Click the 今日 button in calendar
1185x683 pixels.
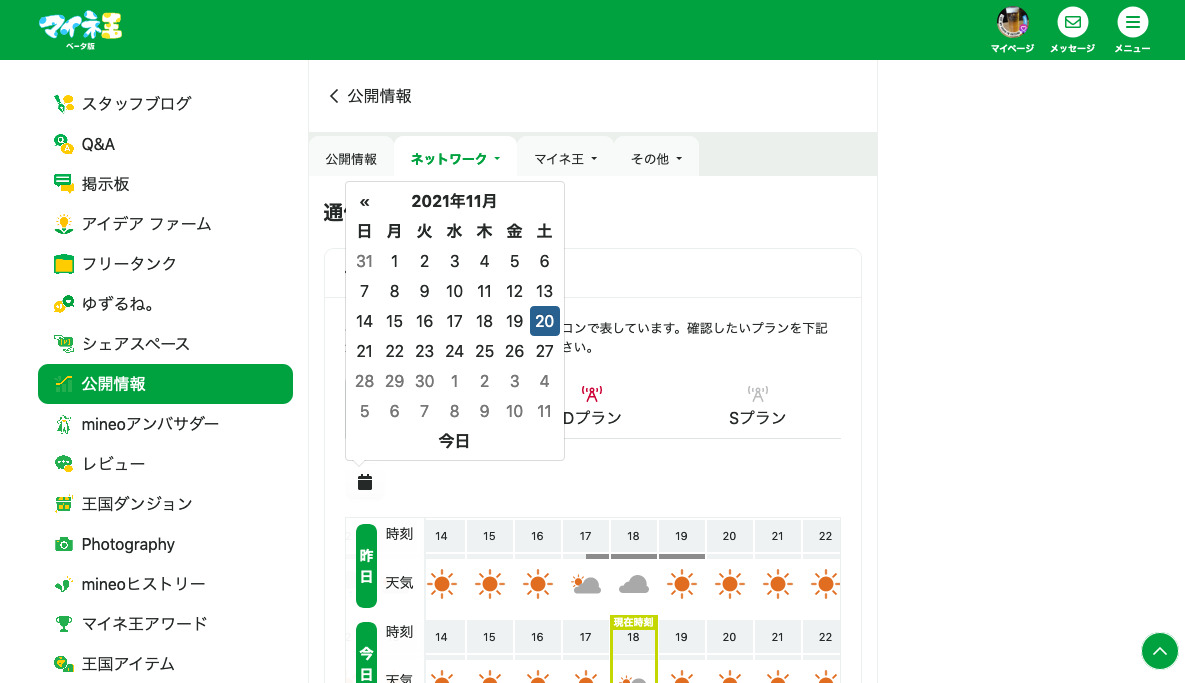pyautogui.click(x=454, y=441)
